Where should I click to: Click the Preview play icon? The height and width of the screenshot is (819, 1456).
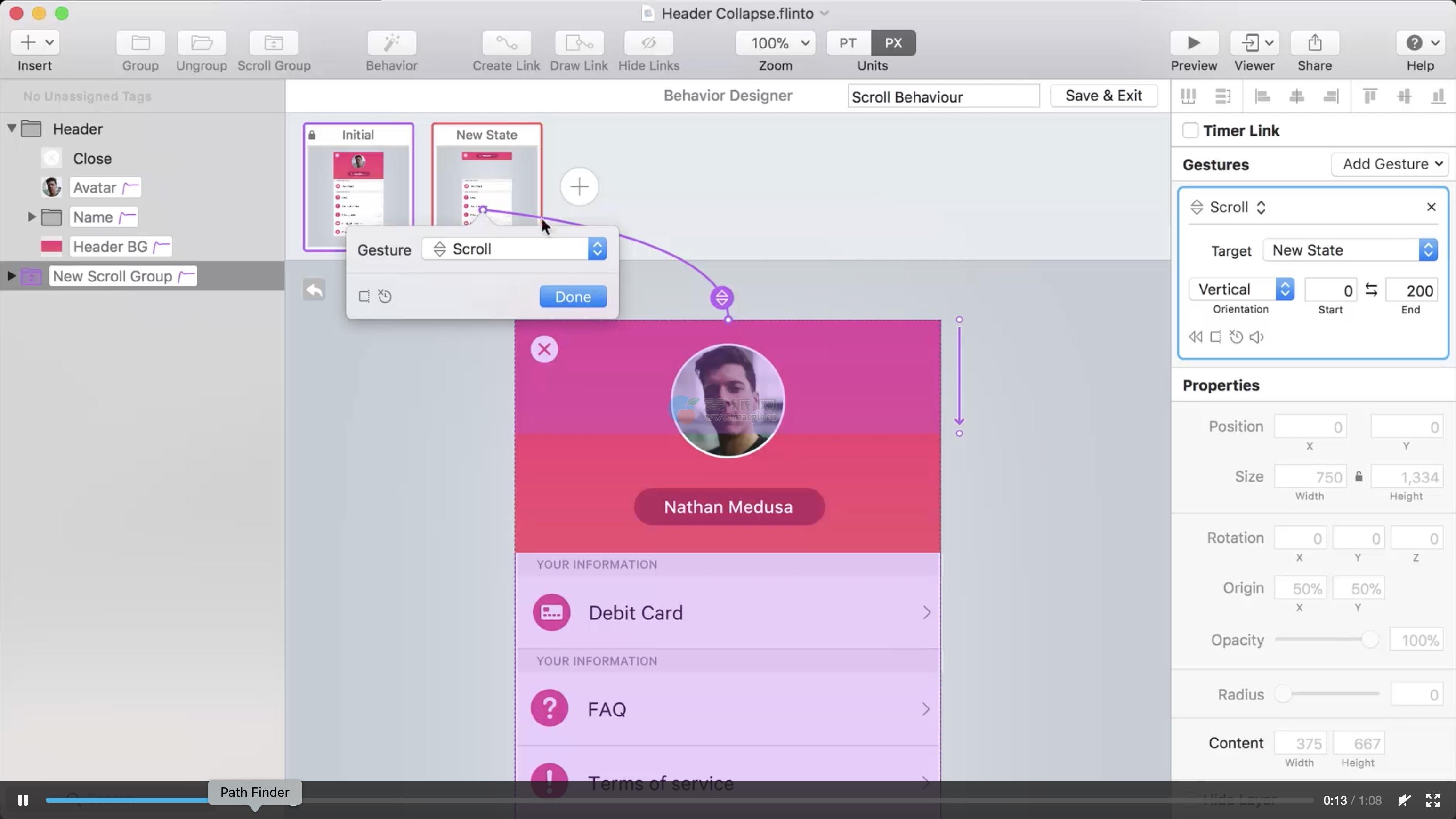pos(1193,43)
